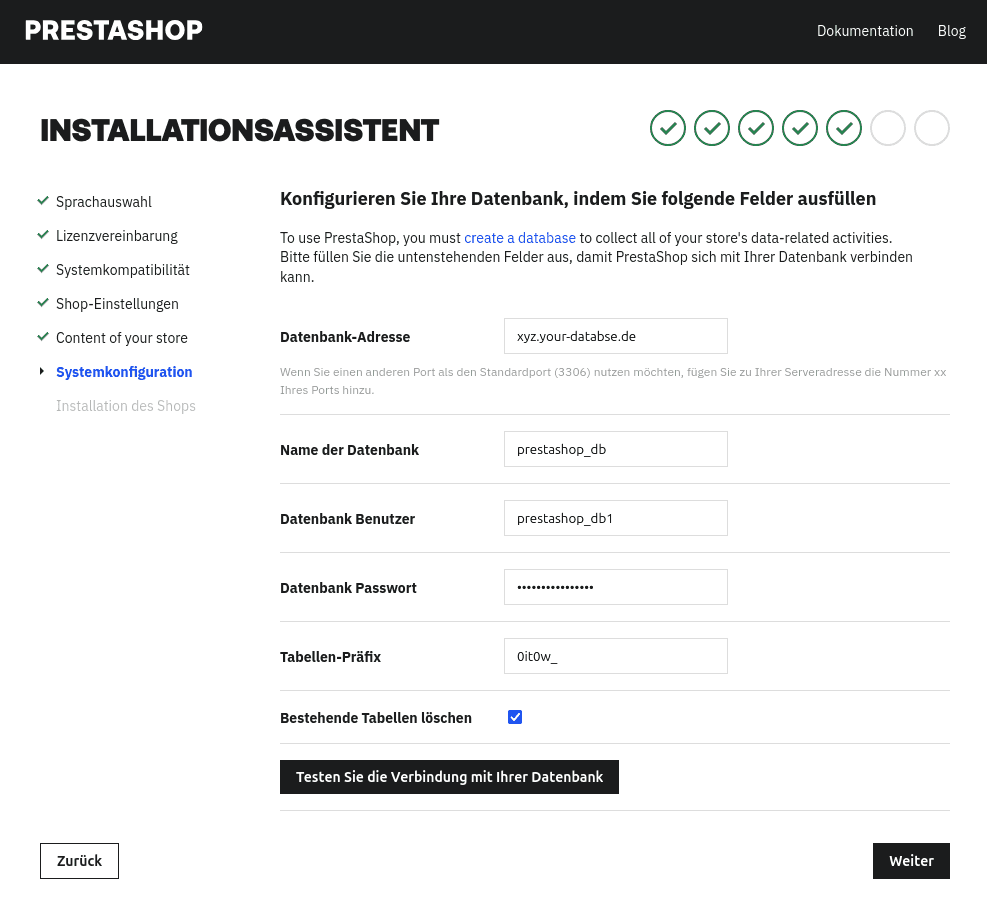Click the third completed step checkmark circle
The width and height of the screenshot is (987, 911).
point(756,128)
